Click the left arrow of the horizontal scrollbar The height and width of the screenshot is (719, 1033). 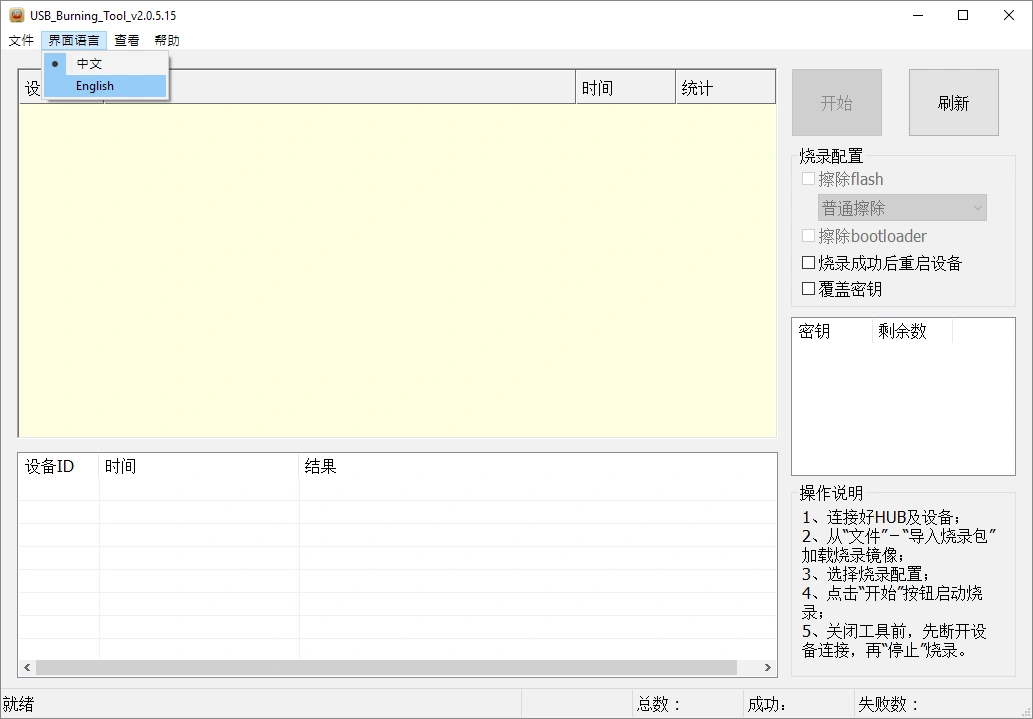click(25, 667)
